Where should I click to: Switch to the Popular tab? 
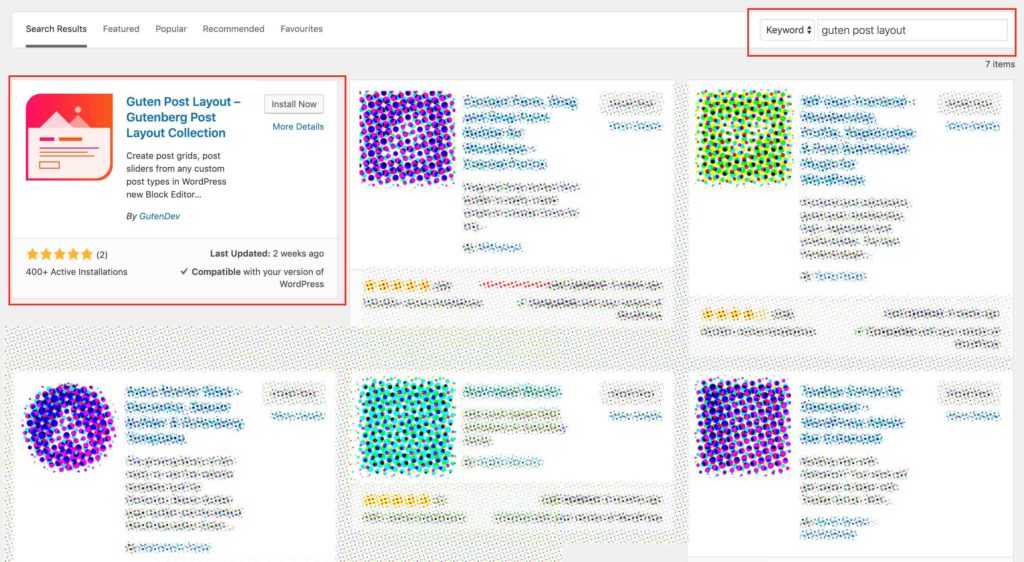171,29
